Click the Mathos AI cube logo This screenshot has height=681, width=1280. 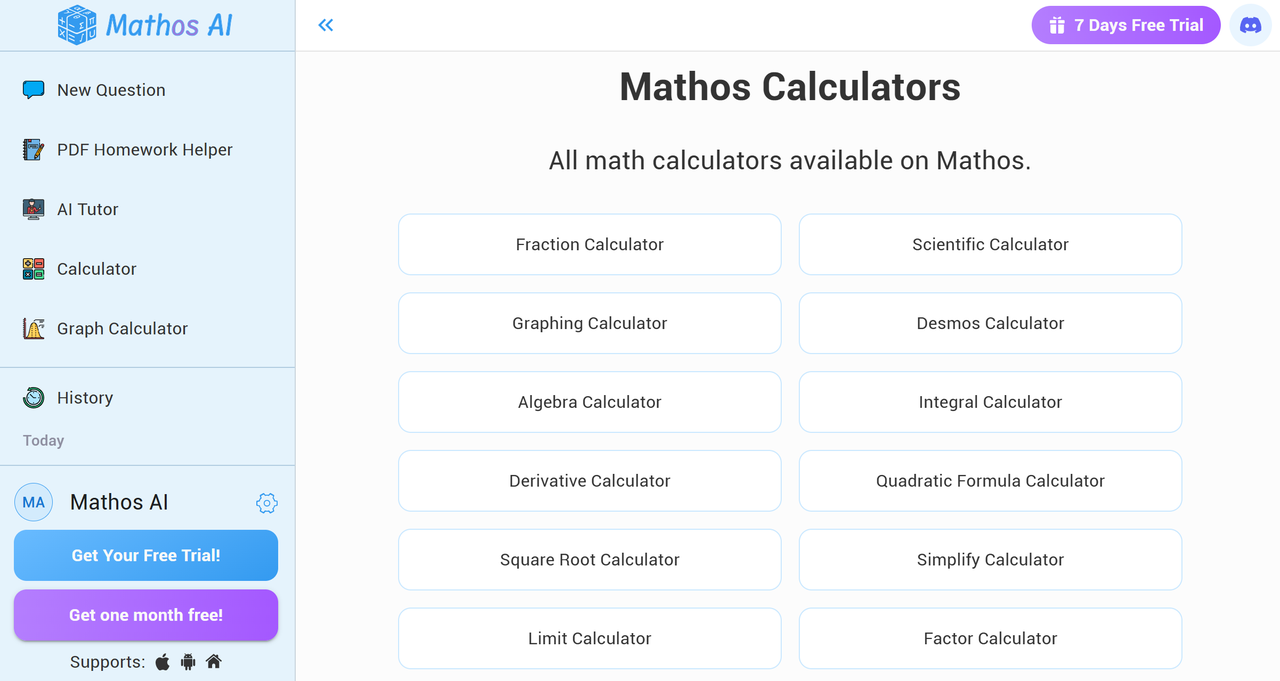[x=76, y=24]
